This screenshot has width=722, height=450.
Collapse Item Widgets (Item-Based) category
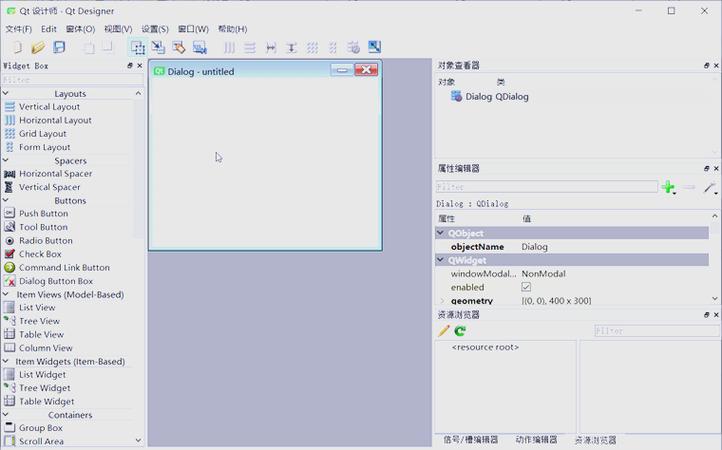click(6, 361)
